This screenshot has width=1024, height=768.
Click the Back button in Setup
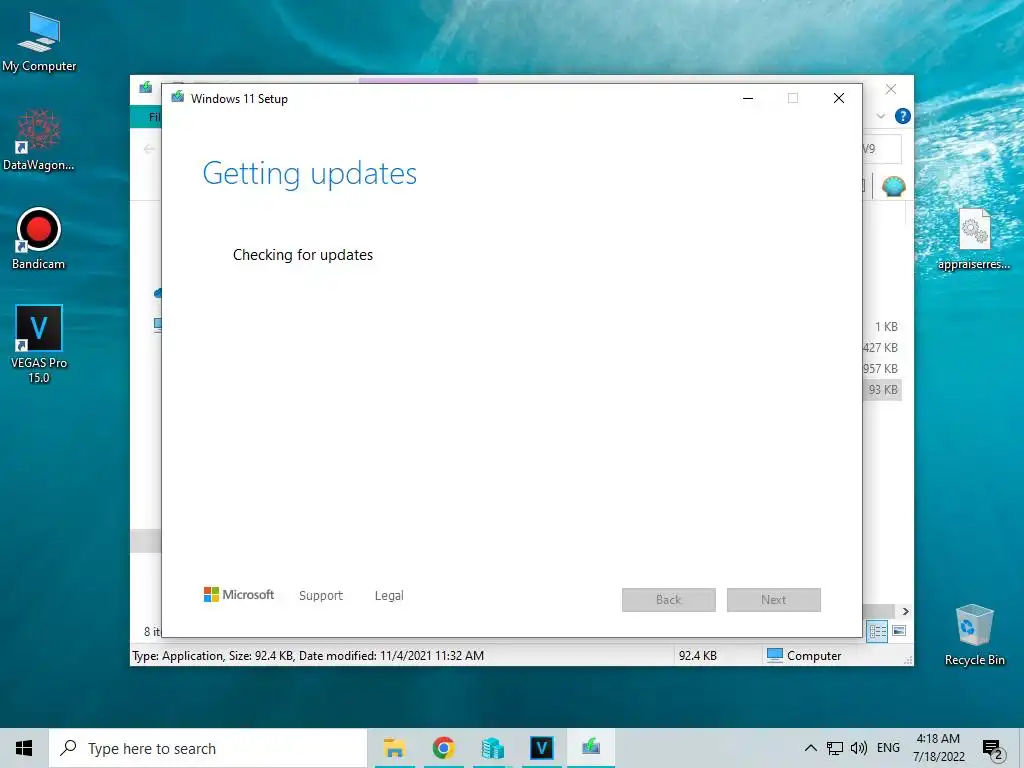[x=669, y=600]
